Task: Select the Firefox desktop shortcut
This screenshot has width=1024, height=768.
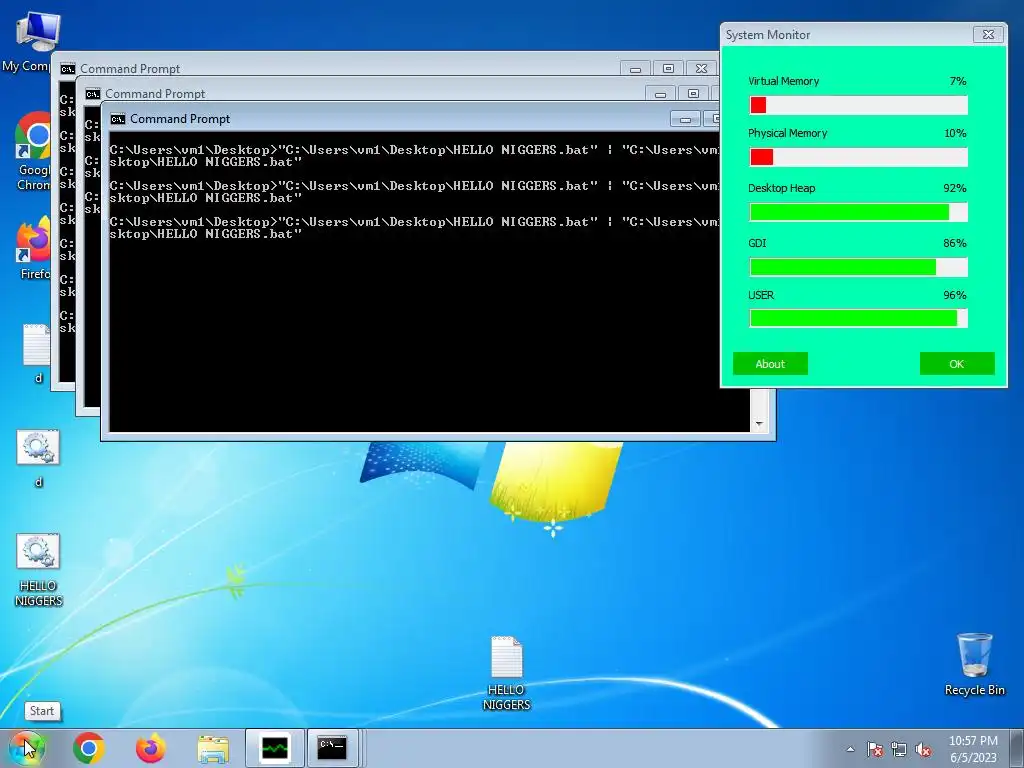Action: 34,248
